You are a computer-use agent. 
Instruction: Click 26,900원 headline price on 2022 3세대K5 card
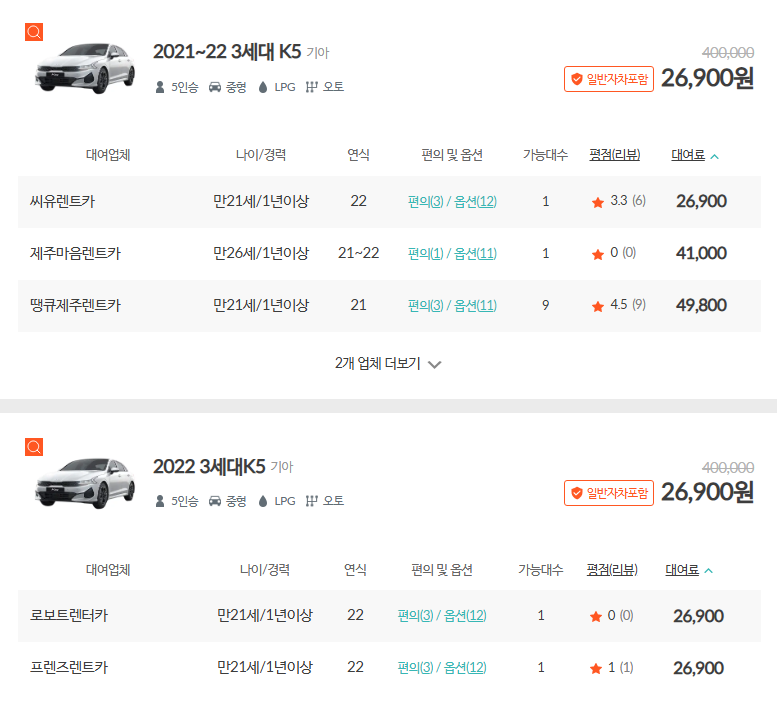708,492
